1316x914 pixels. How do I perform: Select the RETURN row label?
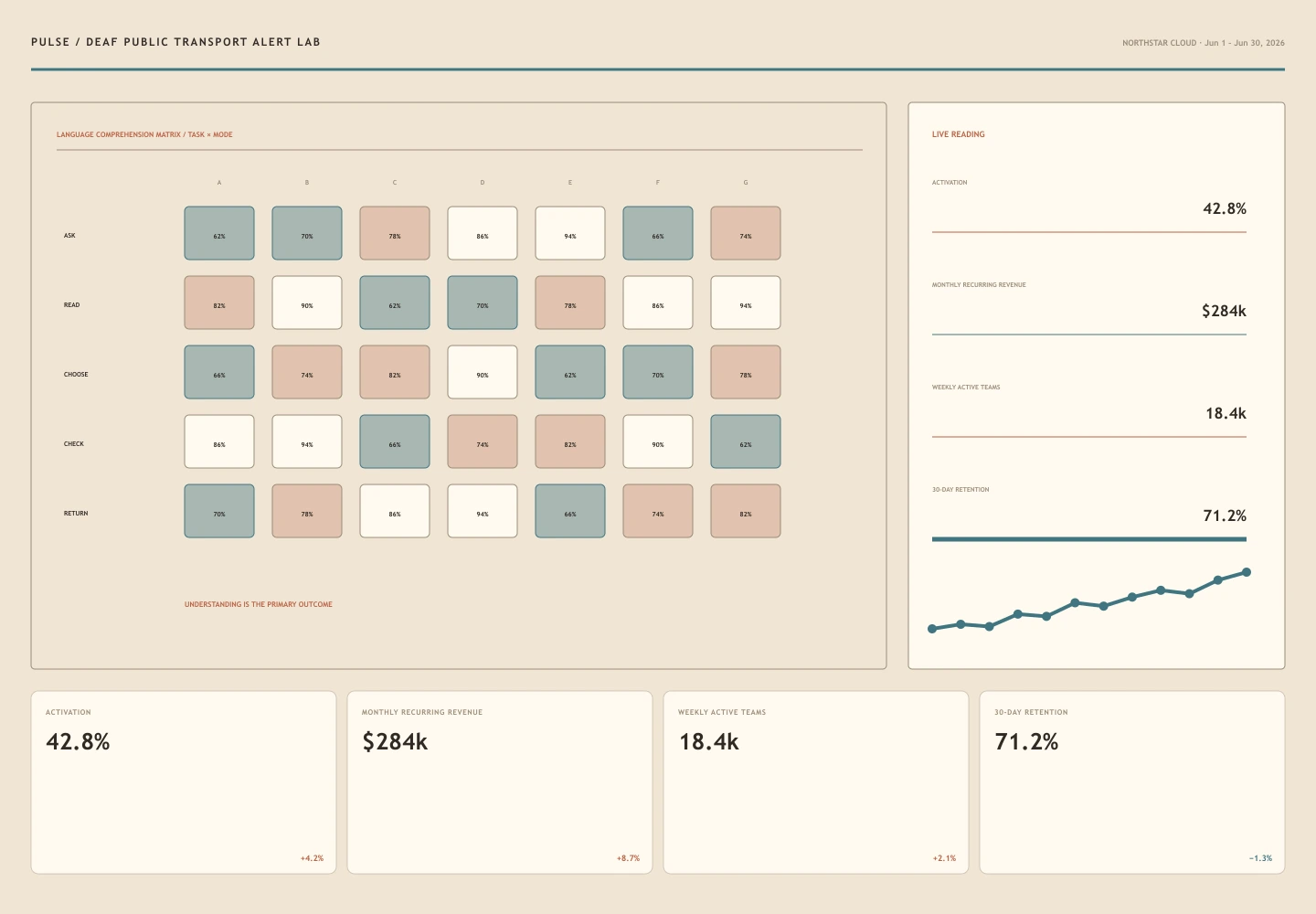pos(76,514)
